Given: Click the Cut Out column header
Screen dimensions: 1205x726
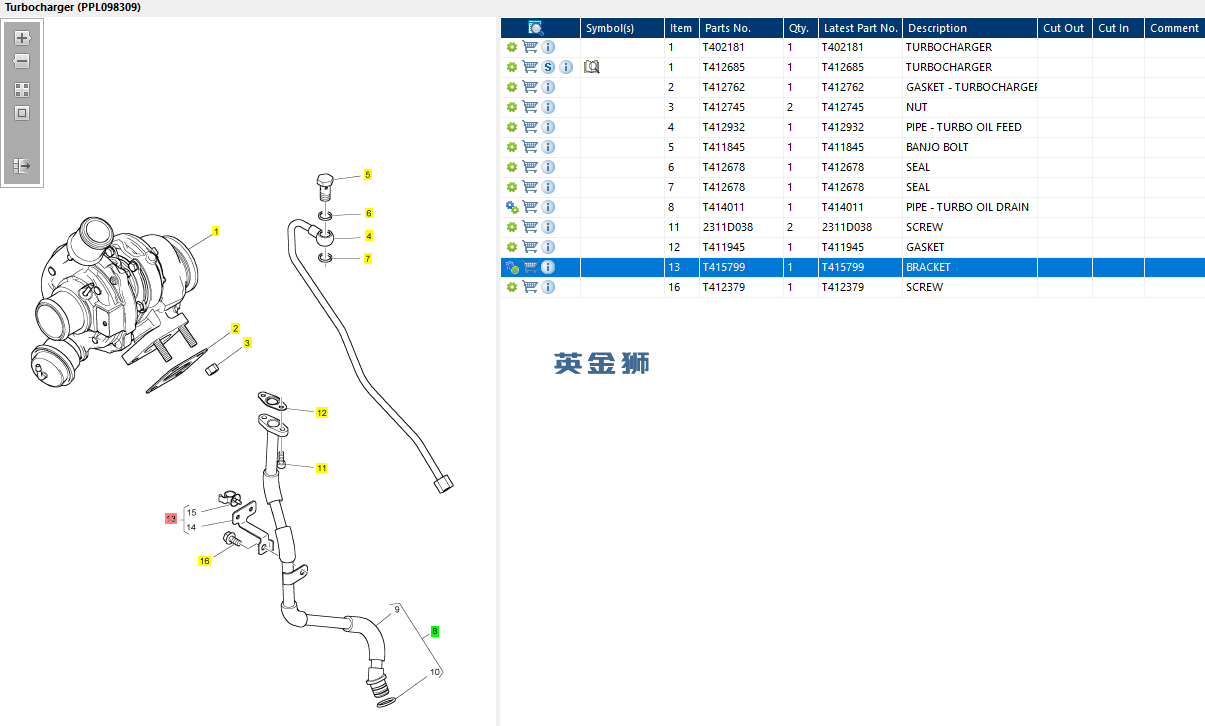Looking at the screenshot, I should (1065, 28).
